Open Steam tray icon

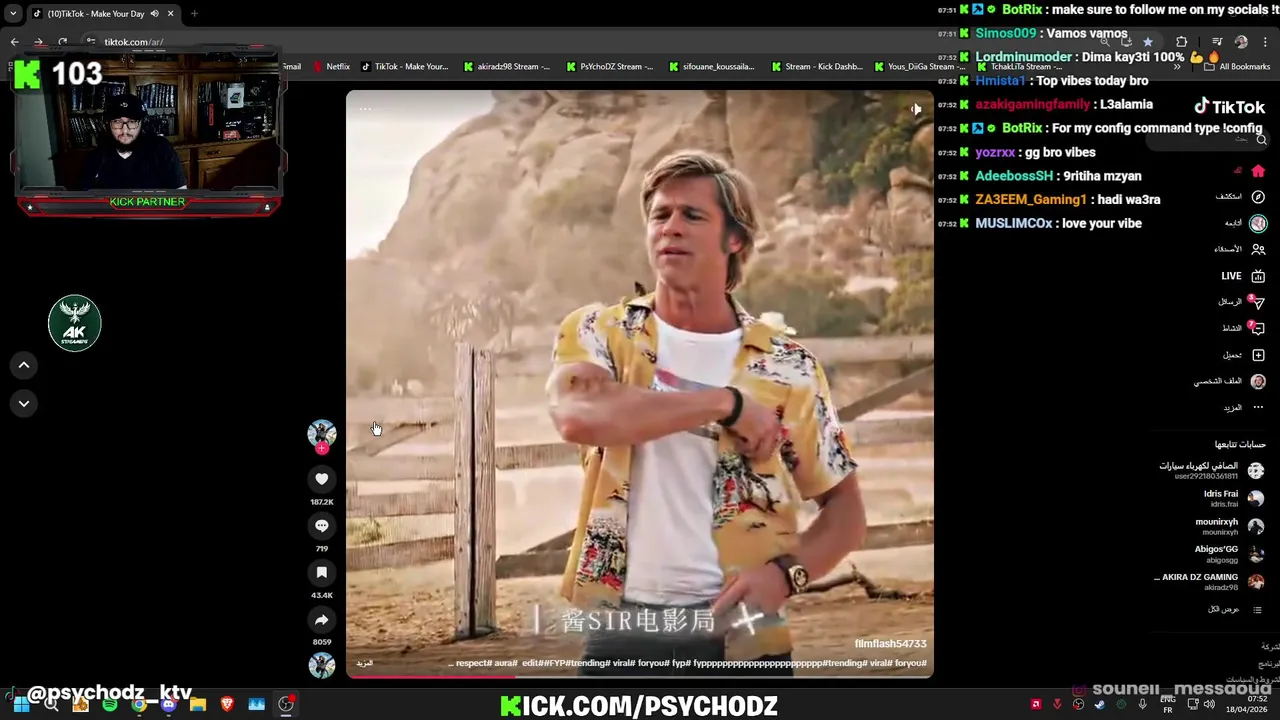tap(1099, 705)
